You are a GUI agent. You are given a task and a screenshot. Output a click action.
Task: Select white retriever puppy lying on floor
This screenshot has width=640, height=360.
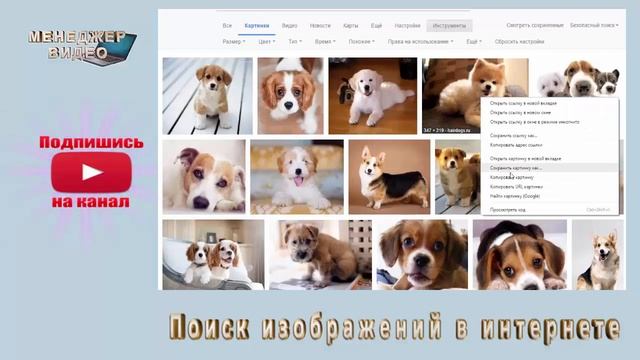(373, 96)
